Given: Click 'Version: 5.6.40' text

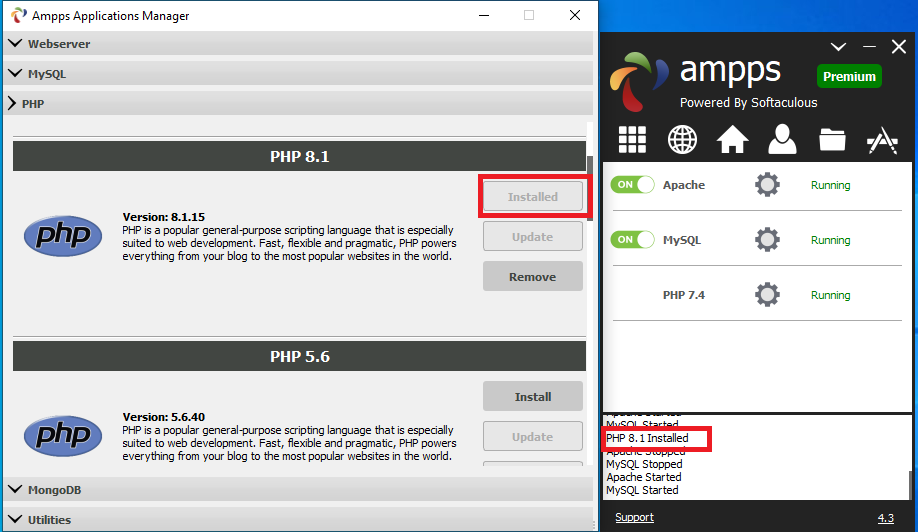Looking at the screenshot, I should point(163,417).
